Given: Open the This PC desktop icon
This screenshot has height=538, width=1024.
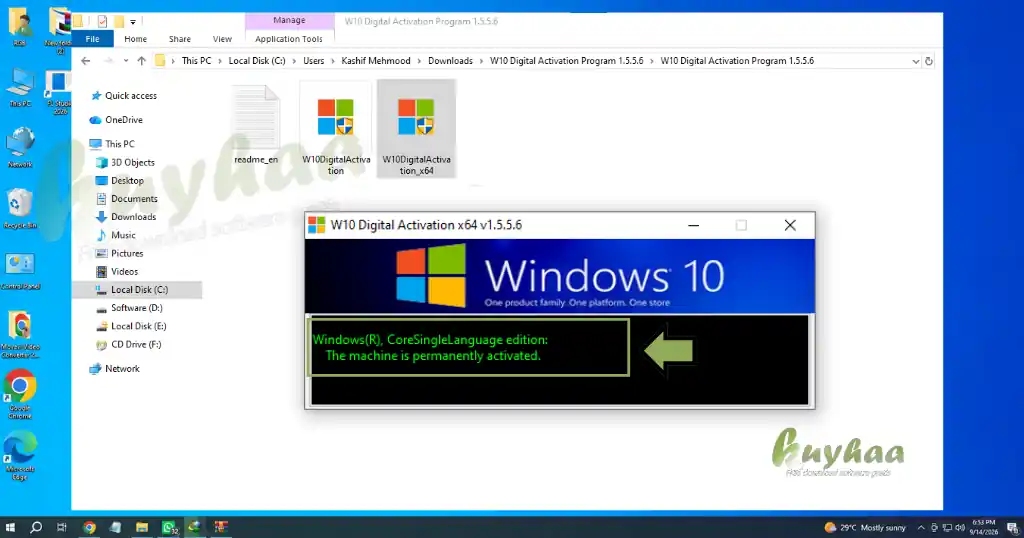Looking at the screenshot, I should pyautogui.click(x=20, y=88).
